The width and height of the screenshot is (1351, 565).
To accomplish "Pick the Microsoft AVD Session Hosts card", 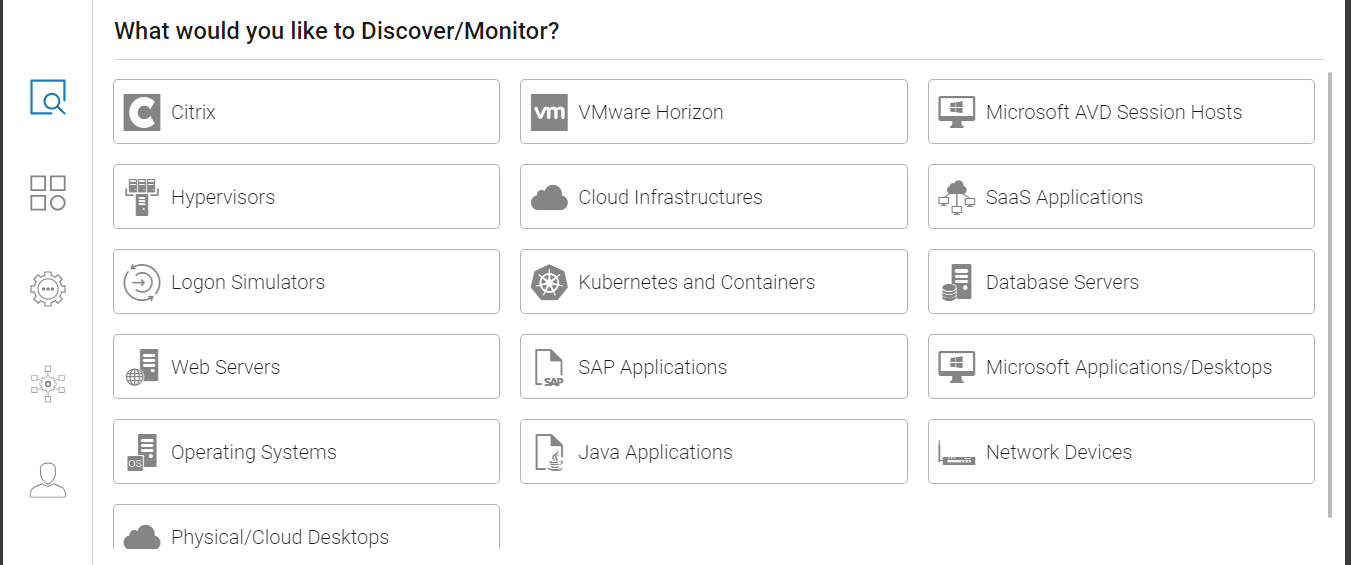I will coord(1121,112).
